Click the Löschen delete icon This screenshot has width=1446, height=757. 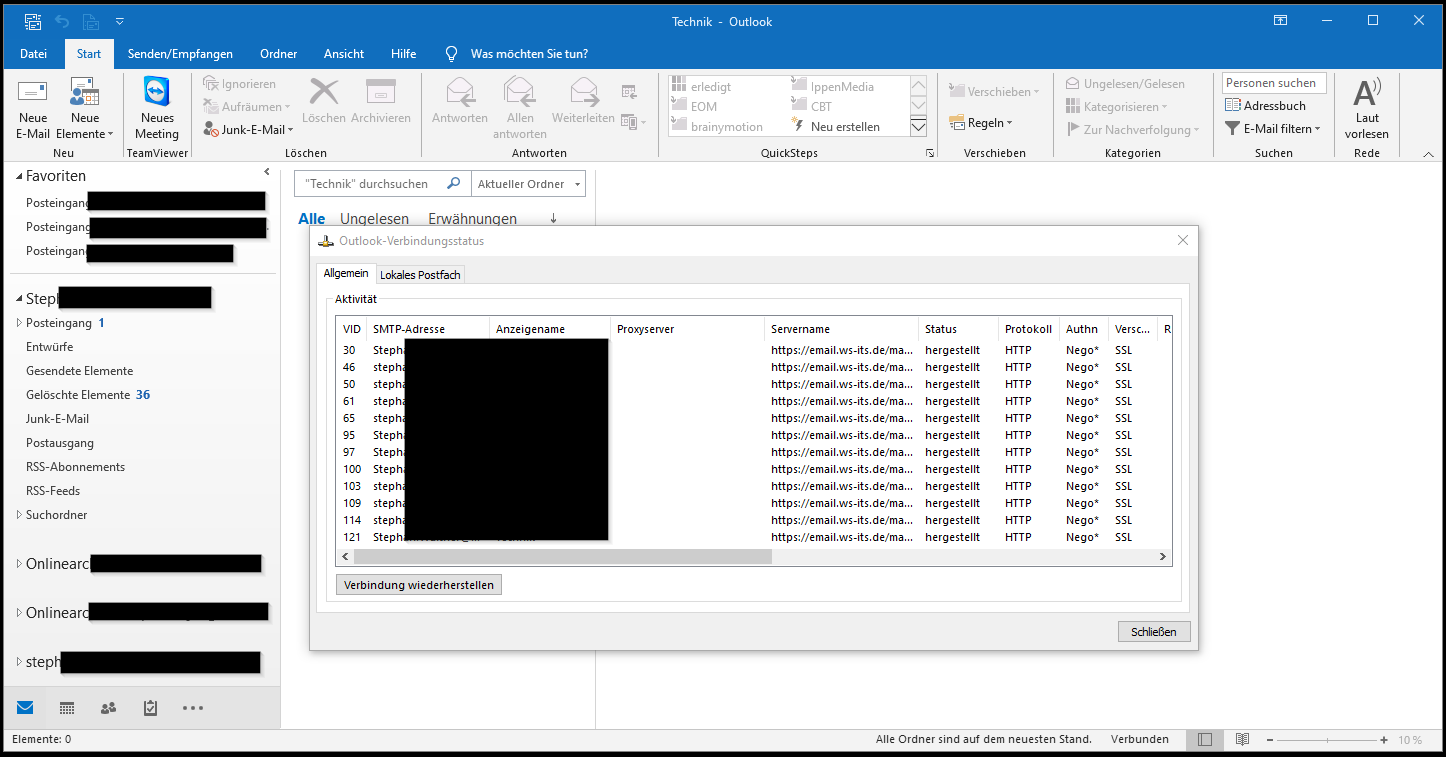(323, 102)
